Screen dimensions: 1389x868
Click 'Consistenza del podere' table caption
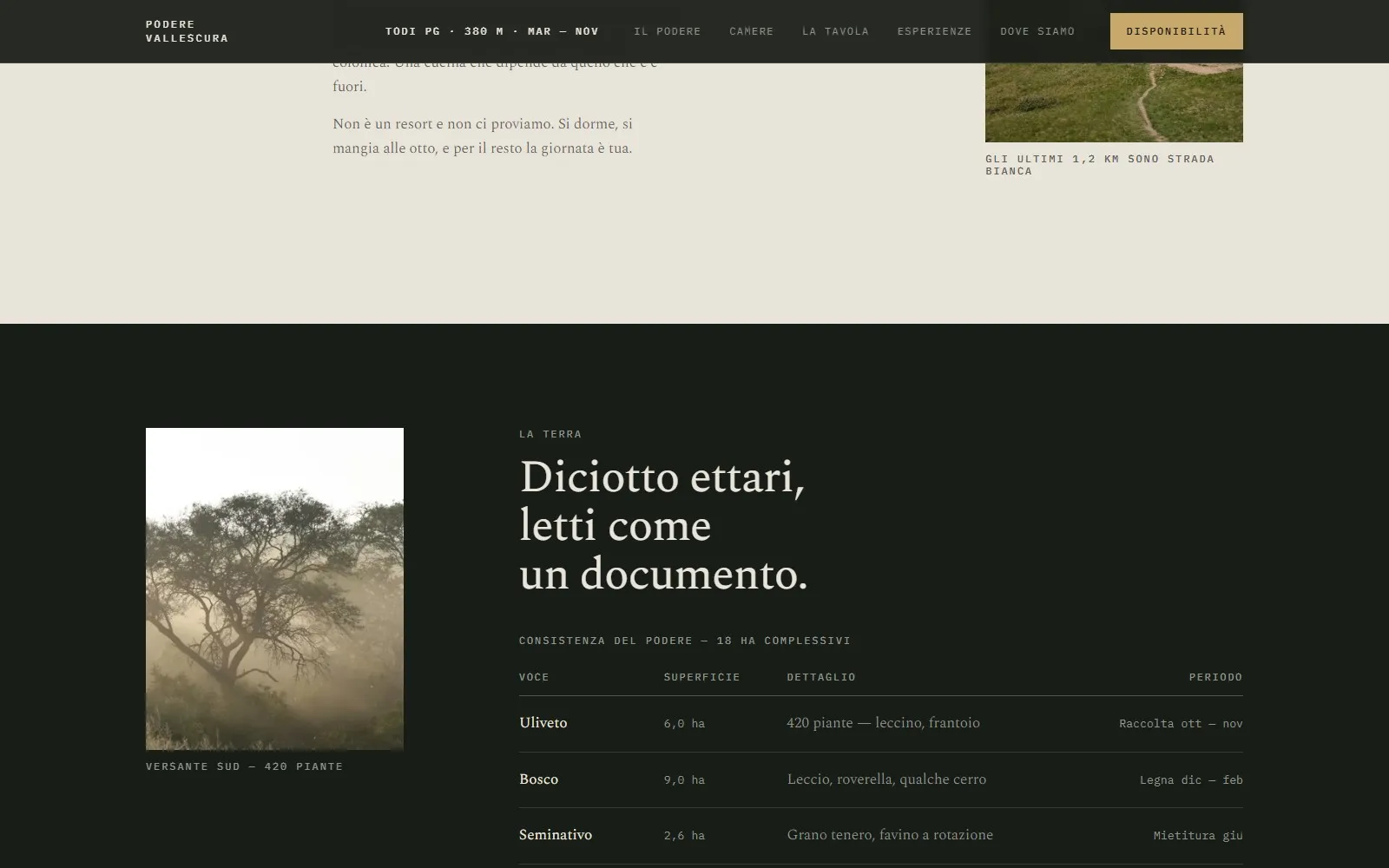point(685,641)
